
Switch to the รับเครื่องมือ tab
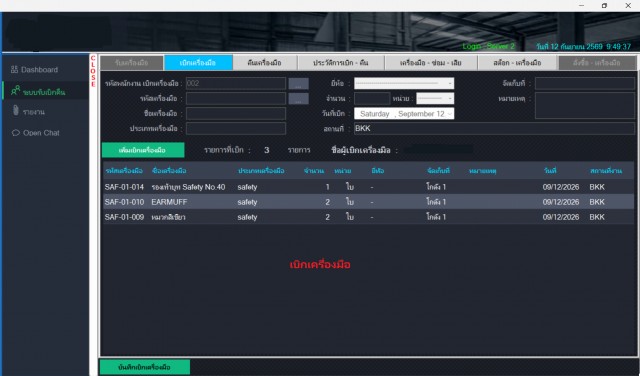(x=132, y=63)
